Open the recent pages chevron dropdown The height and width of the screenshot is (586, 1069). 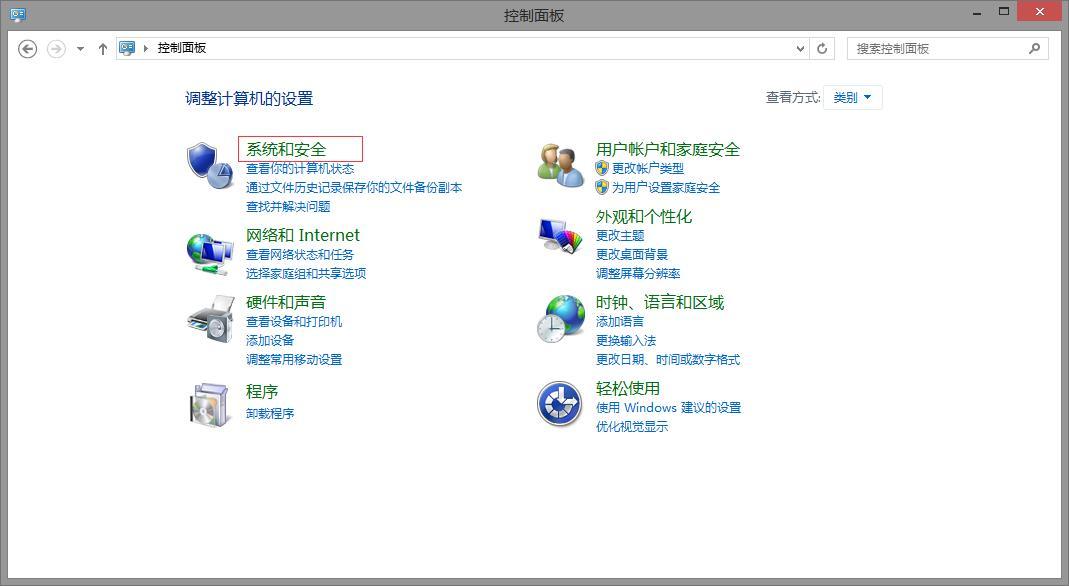point(79,48)
